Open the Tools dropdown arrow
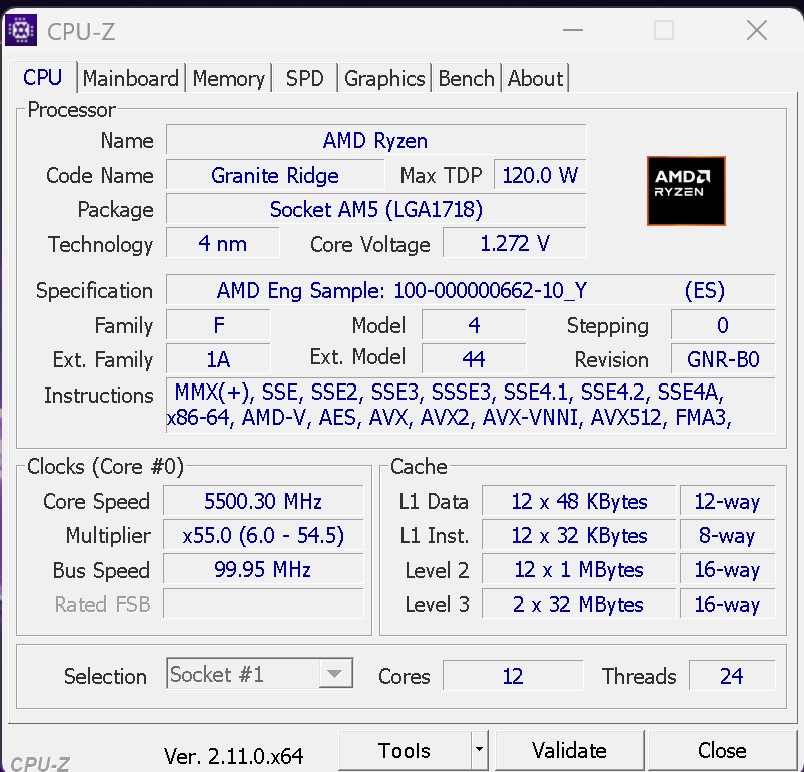The image size is (804, 772). (479, 750)
